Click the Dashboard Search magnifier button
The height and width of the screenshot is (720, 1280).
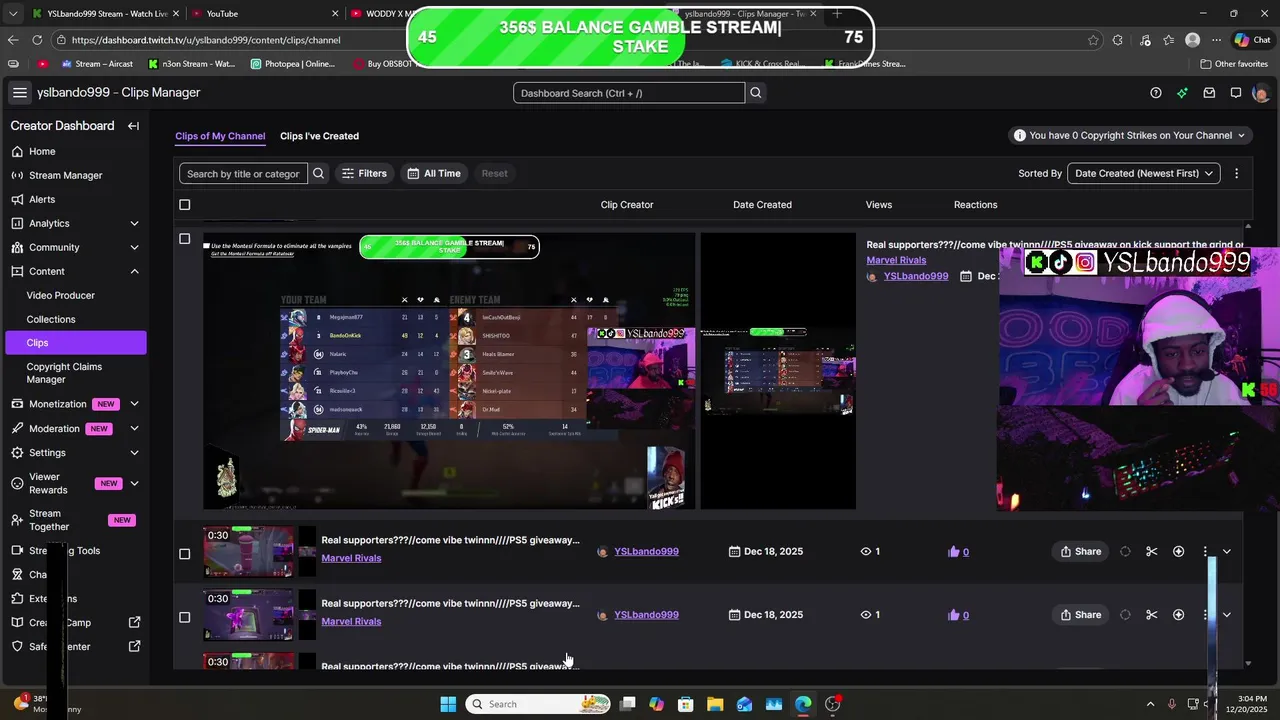tap(756, 93)
